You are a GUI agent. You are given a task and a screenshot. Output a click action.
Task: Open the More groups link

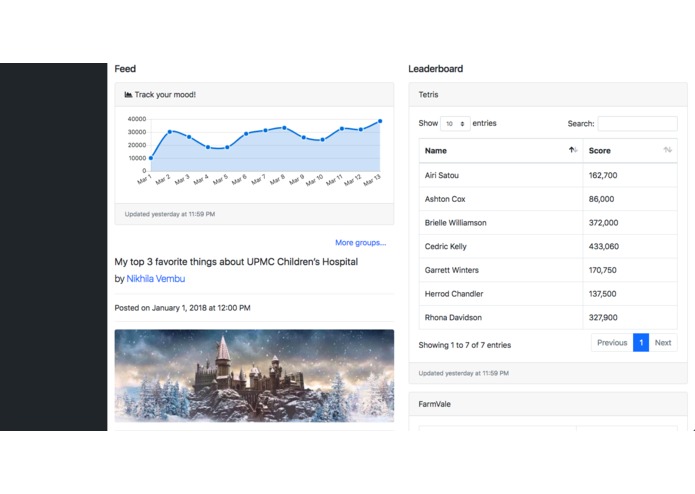coord(360,243)
